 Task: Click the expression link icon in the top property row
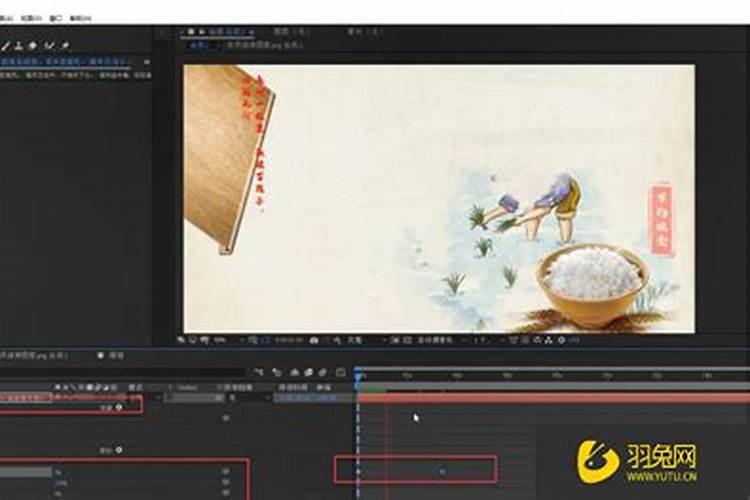pos(226,418)
